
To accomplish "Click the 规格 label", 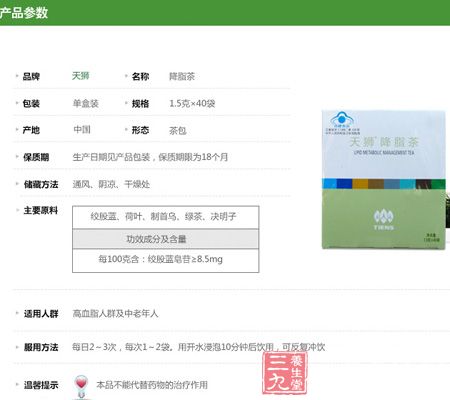I will (140, 104).
